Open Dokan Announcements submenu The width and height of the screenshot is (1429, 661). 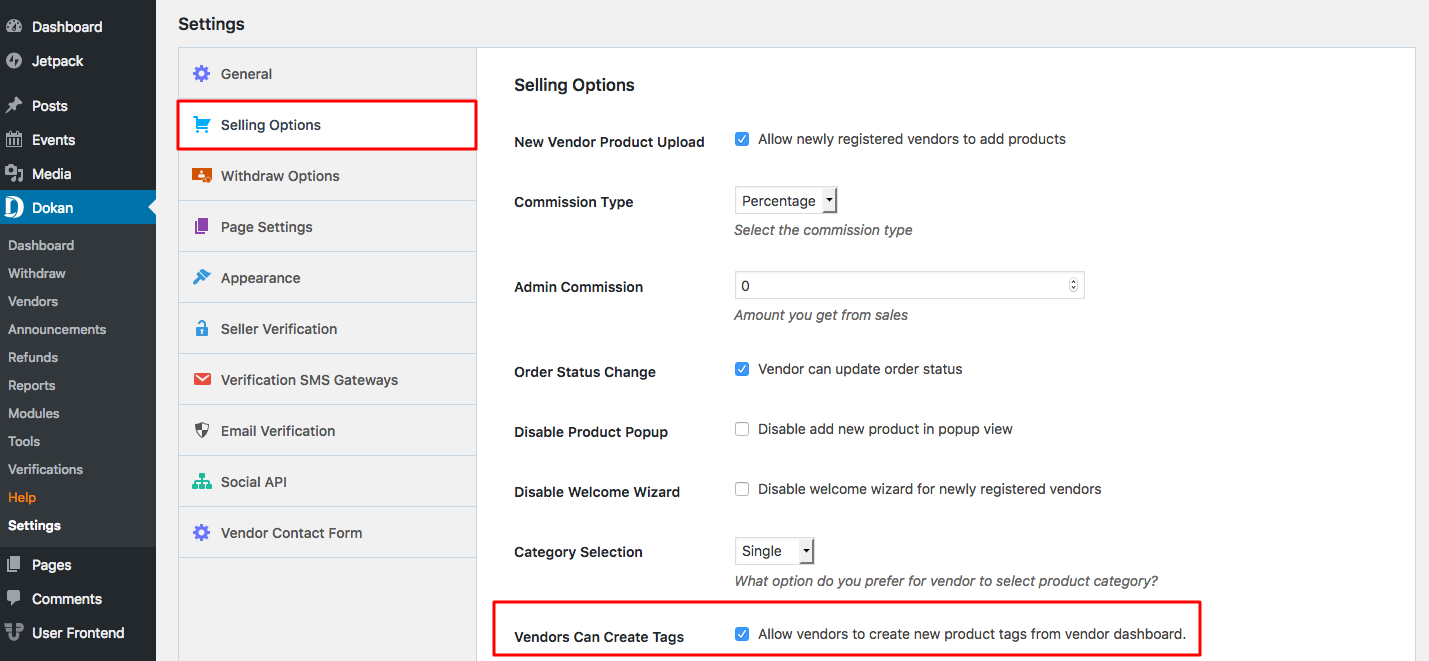click(57, 329)
